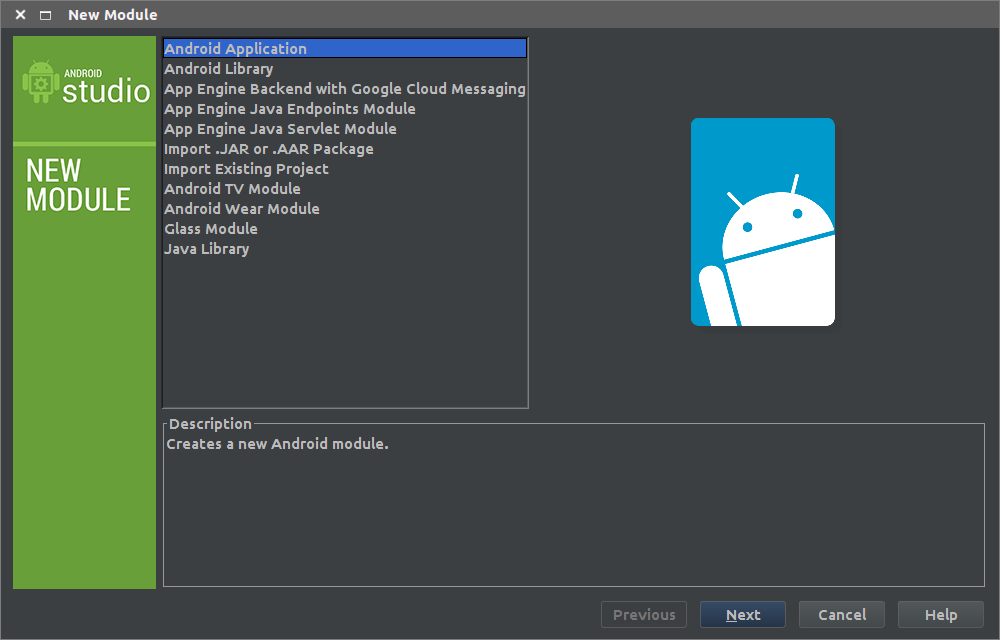Click the Description text area
The height and width of the screenshot is (640, 1000).
click(x=573, y=510)
